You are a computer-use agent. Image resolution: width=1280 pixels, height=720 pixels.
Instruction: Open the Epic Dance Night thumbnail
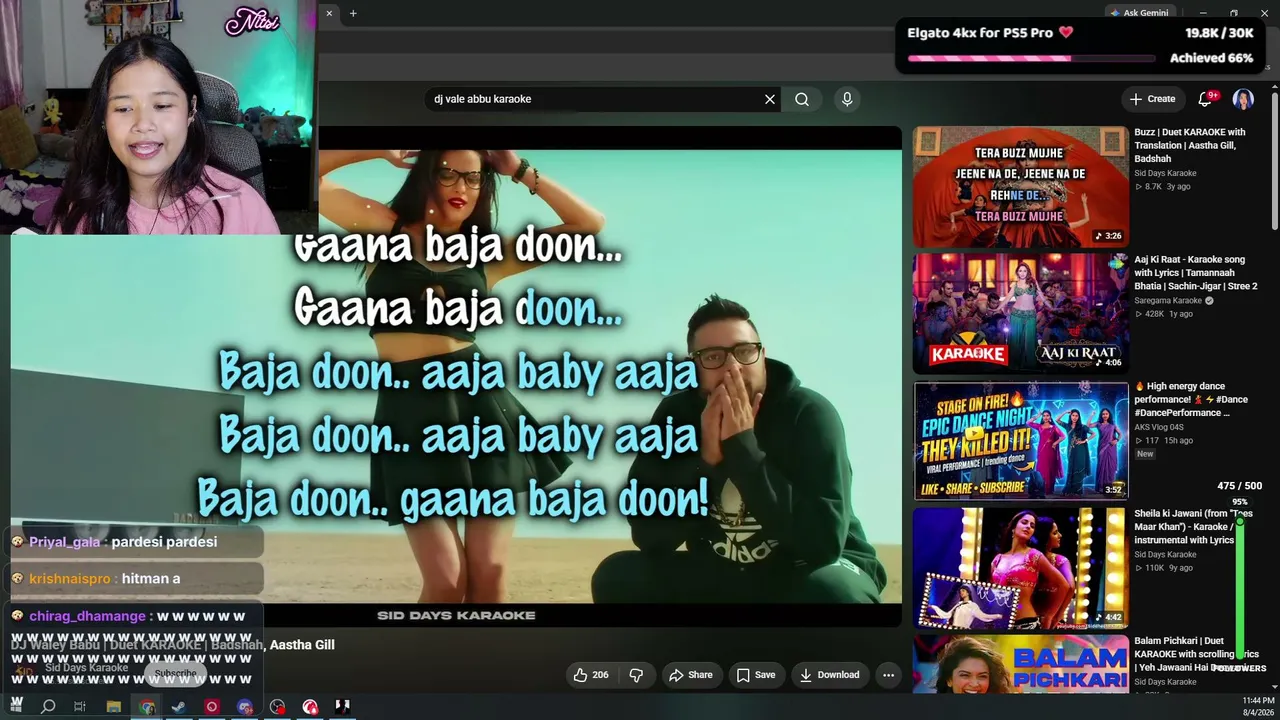pos(1021,440)
